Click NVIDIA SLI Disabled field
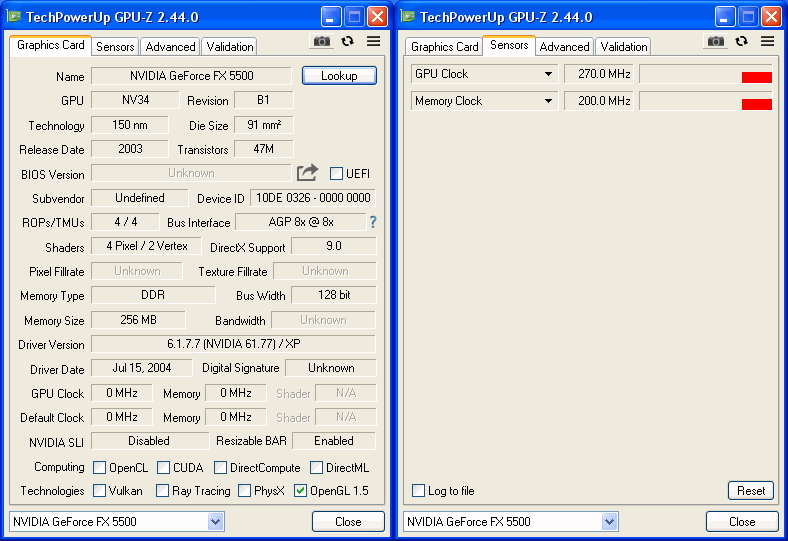The height and width of the screenshot is (541, 788). pyautogui.click(x=150, y=441)
